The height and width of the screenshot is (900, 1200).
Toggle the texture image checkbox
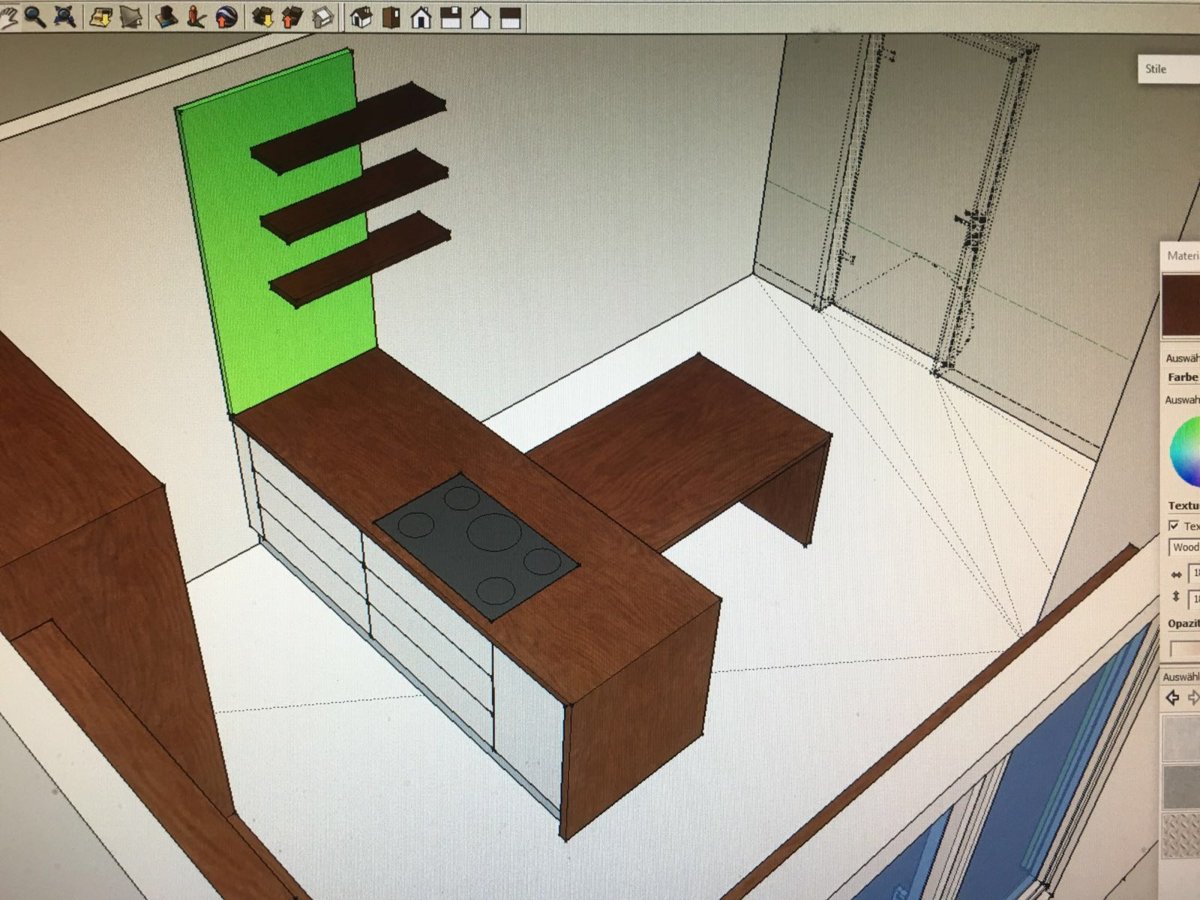[1174, 526]
